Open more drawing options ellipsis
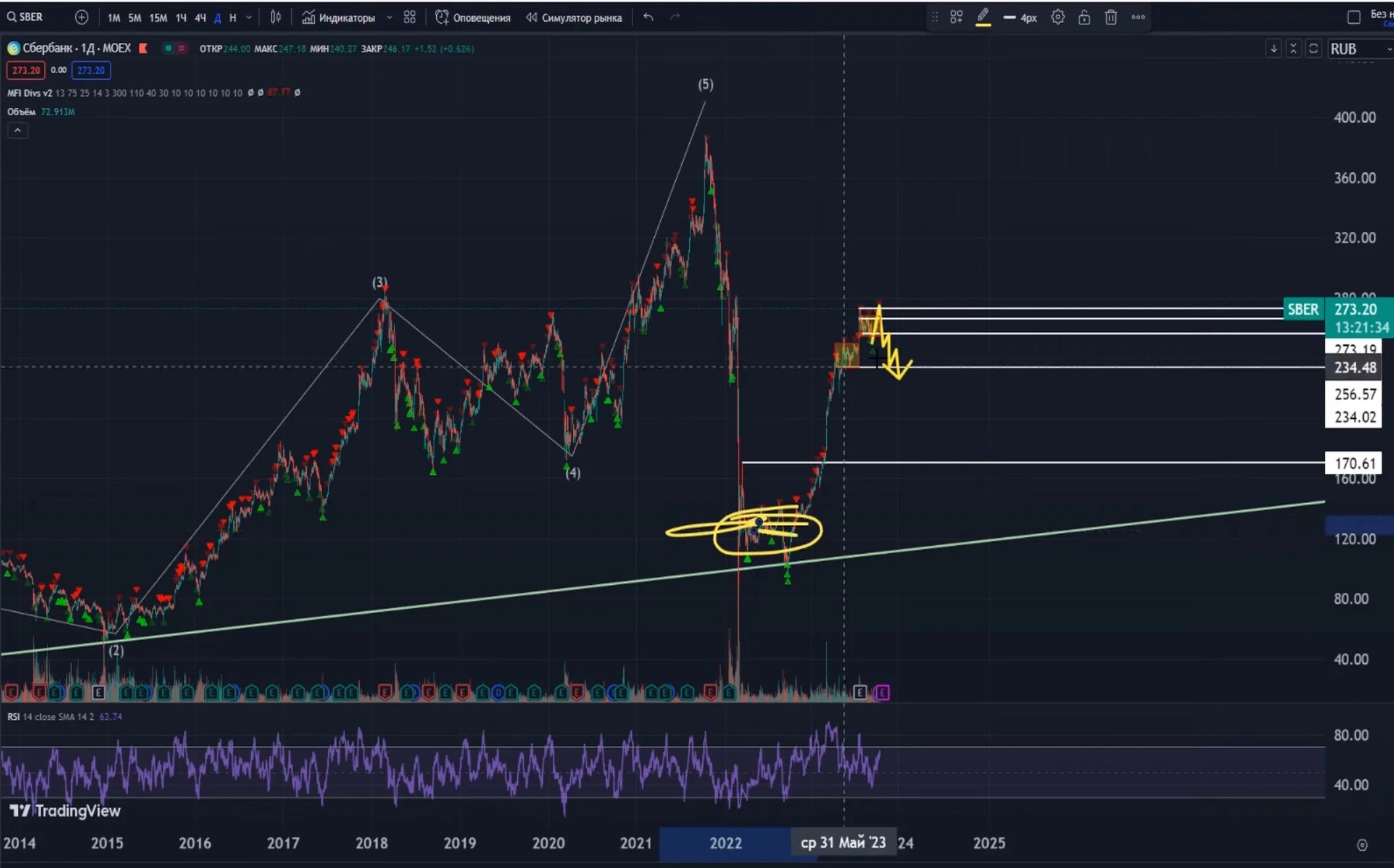The image size is (1394, 868). tap(1138, 17)
